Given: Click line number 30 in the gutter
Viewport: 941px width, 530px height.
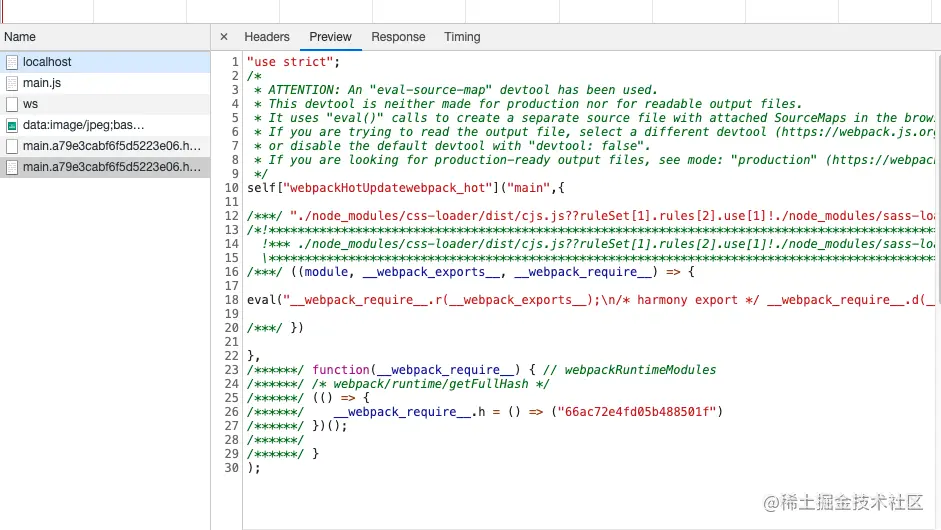Looking at the screenshot, I should [x=232, y=468].
